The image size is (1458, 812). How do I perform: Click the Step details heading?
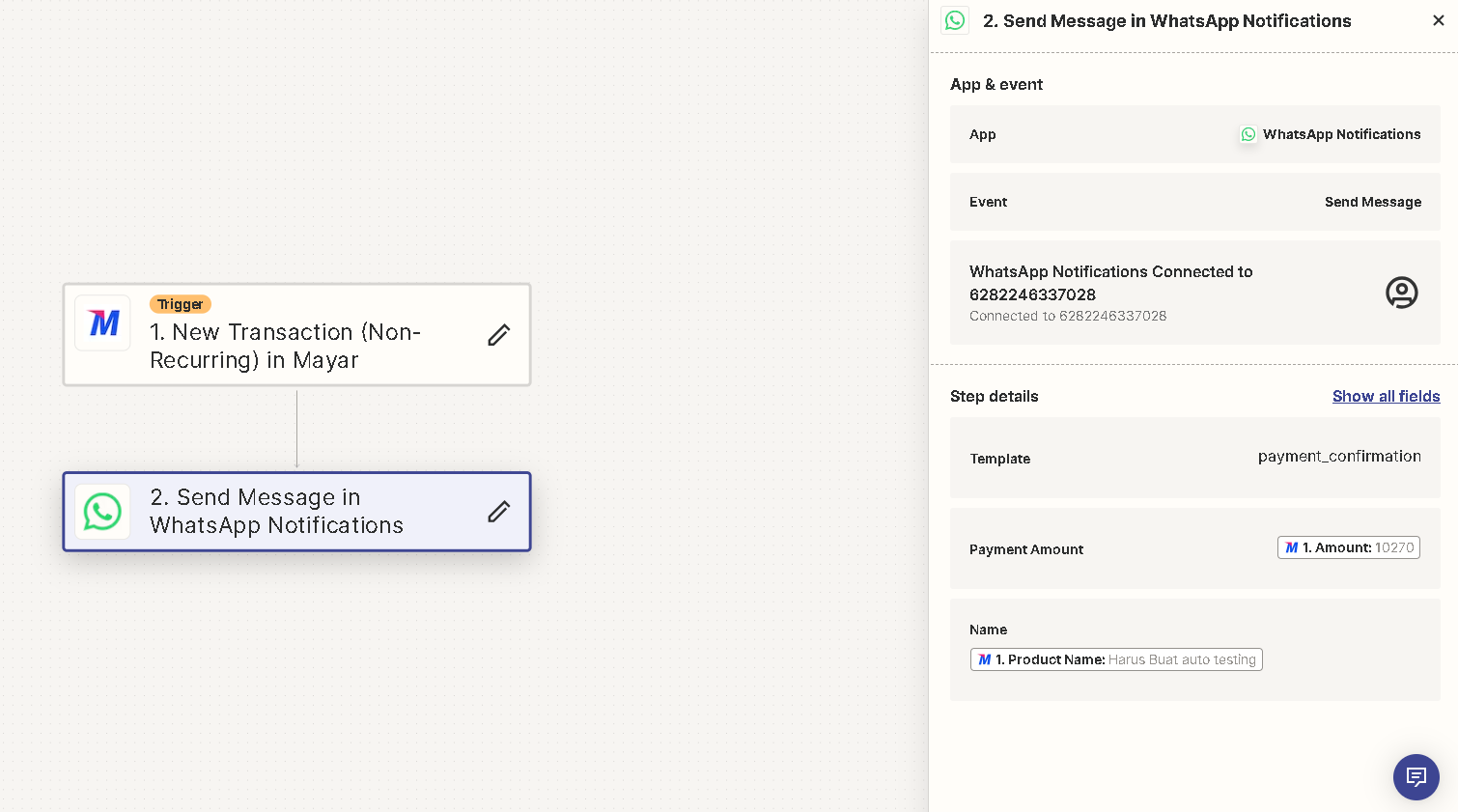tap(995, 396)
